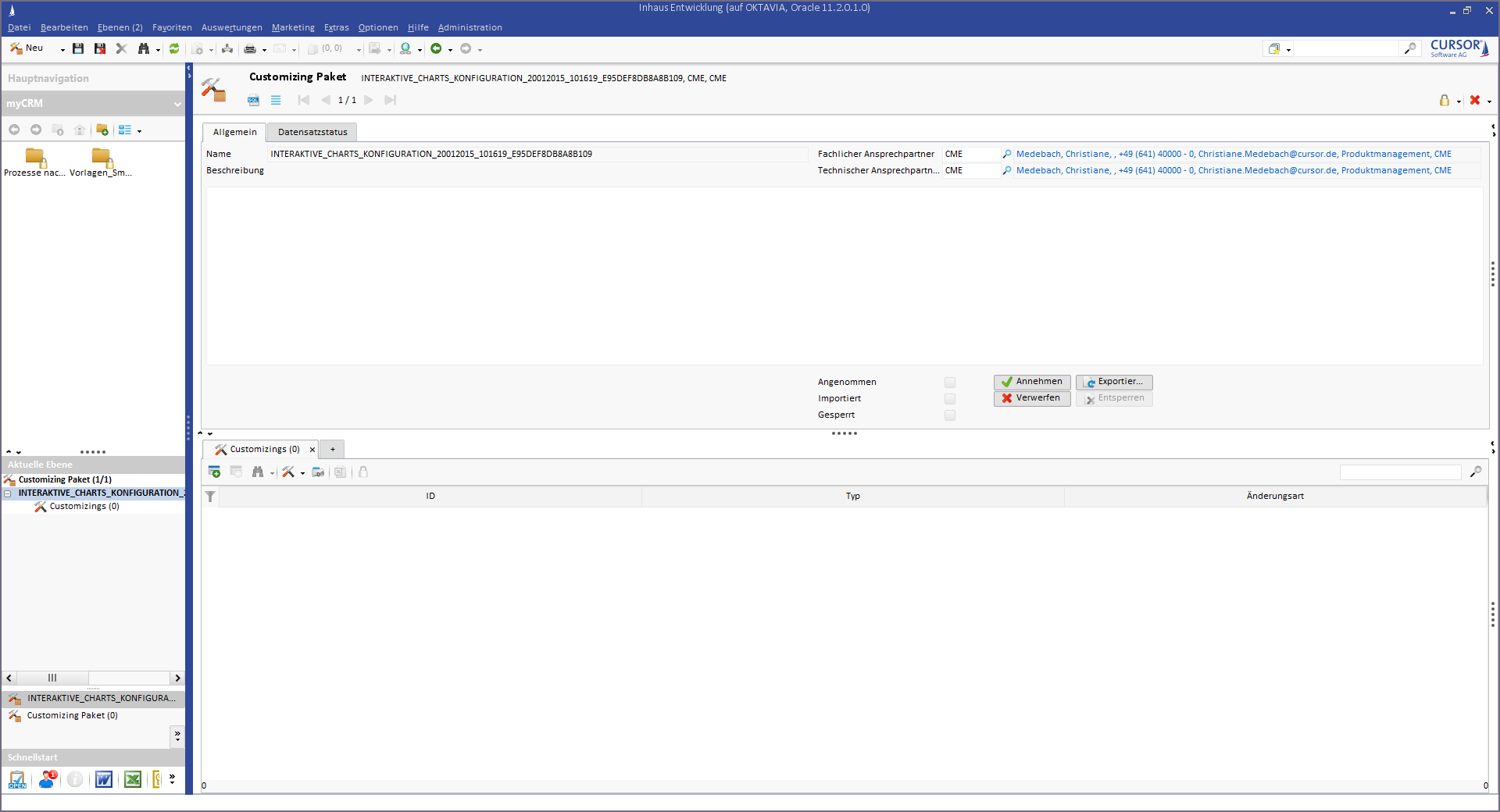Toggle the Gesperrt checkbox
The image size is (1500, 812).
pyautogui.click(x=950, y=415)
